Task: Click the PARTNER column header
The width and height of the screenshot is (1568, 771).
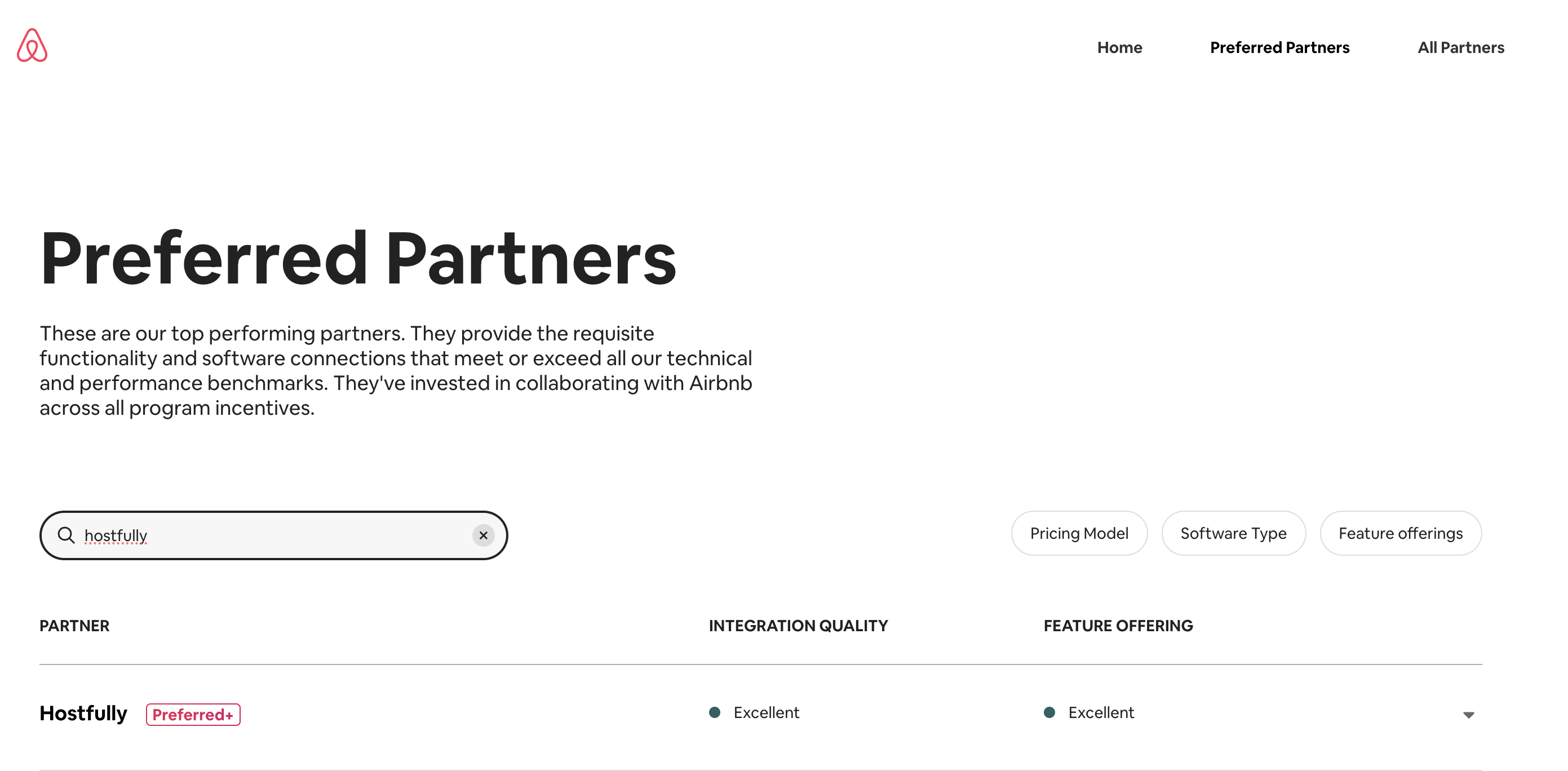Action: click(x=74, y=626)
